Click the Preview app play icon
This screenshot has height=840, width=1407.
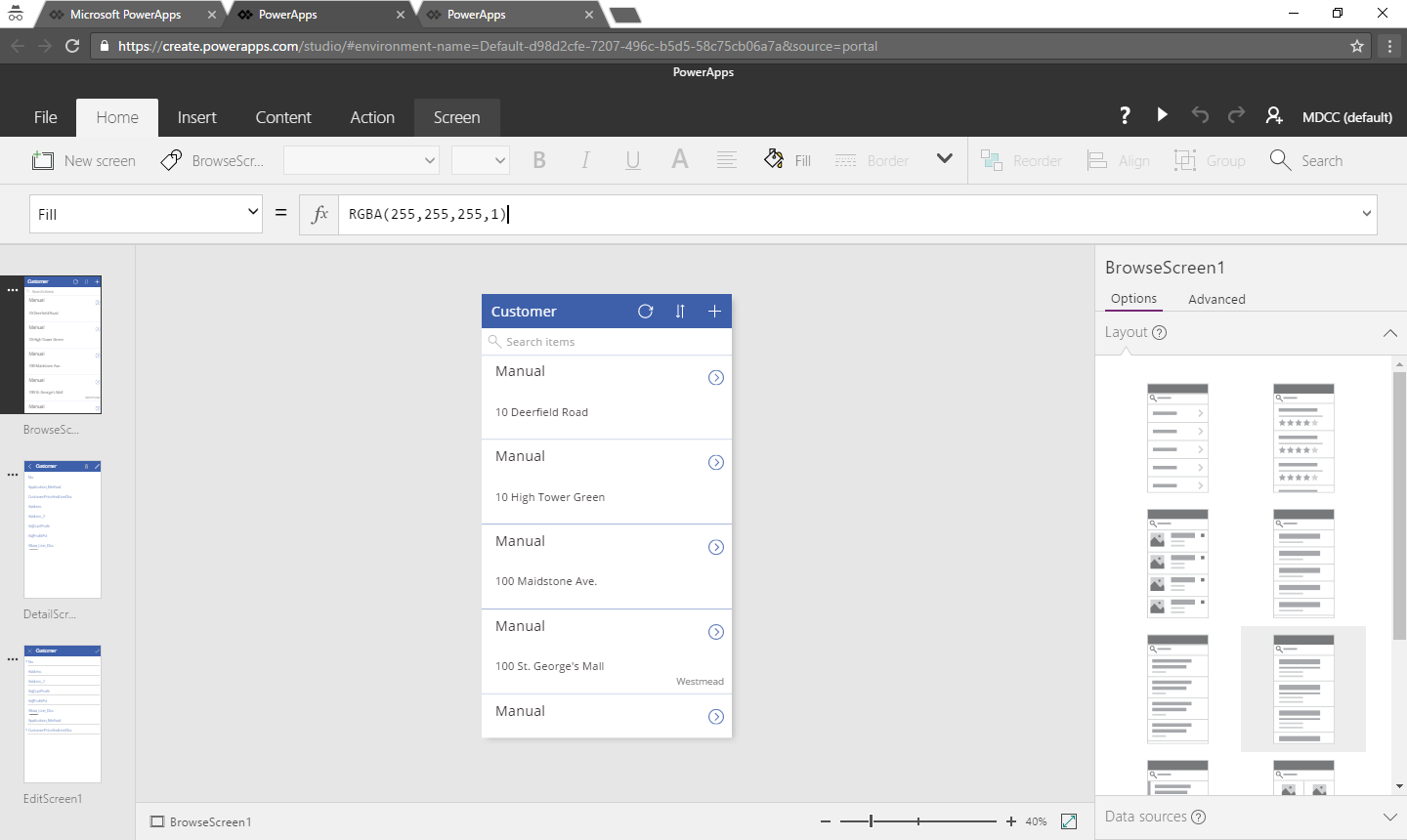[x=1162, y=115]
